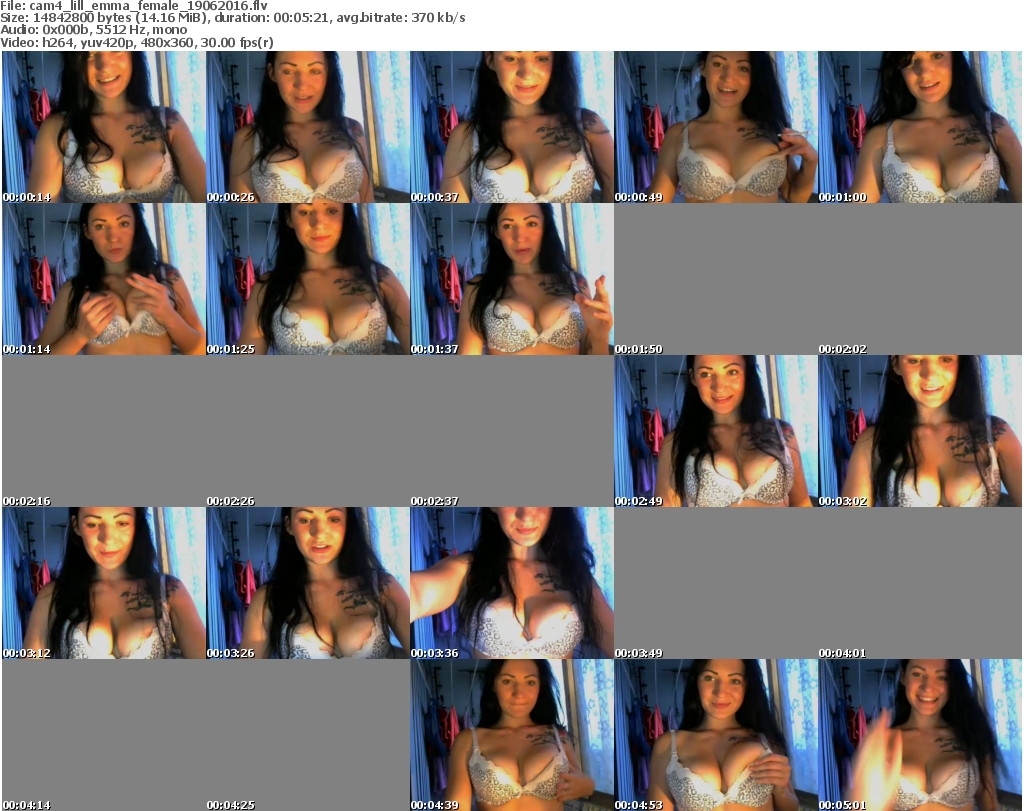The height and width of the screenshot is (811, 1024).
Task: Click the empty gray frame at 00:02:02
Action: [x=920, y=279]
